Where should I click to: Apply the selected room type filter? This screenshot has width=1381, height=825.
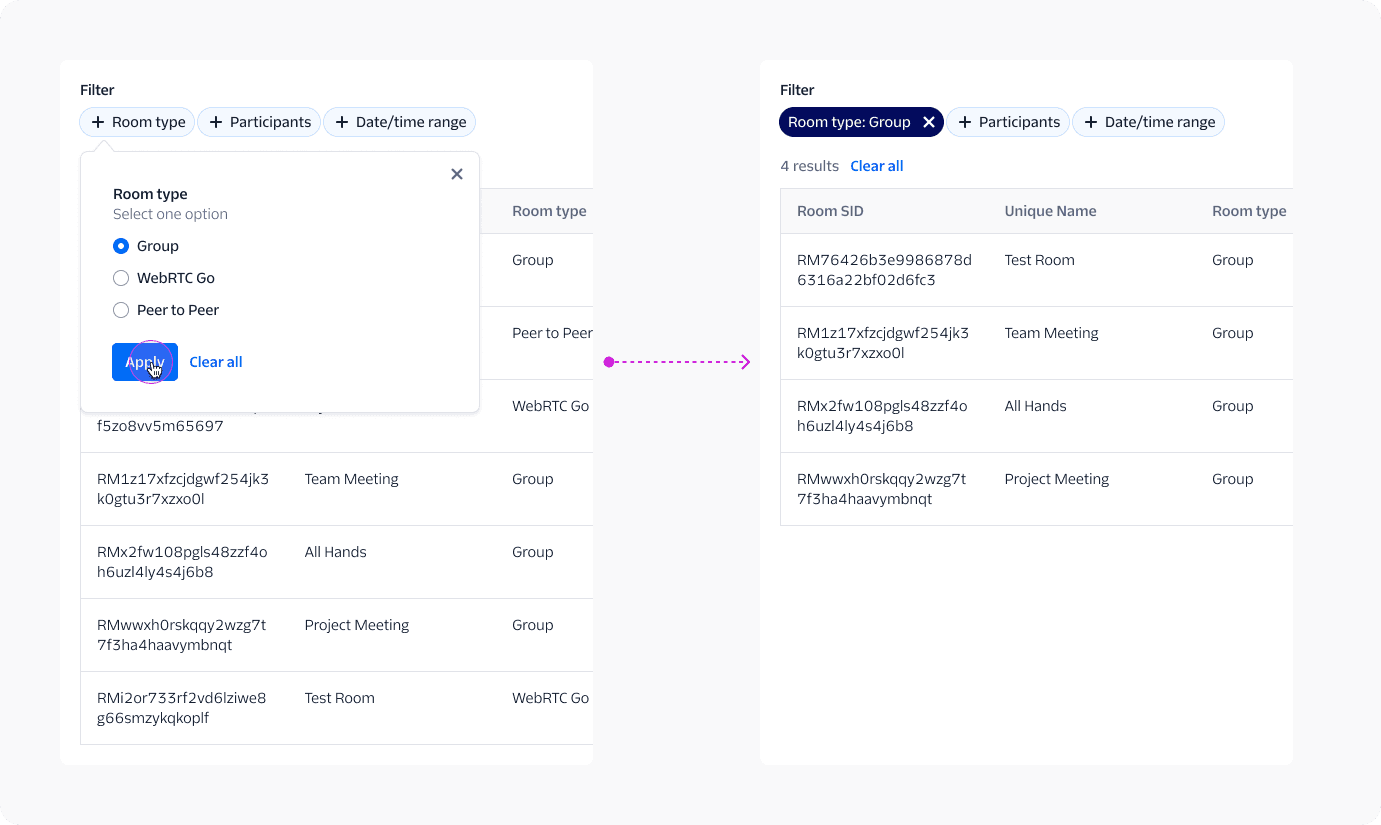tap(144, 361)
